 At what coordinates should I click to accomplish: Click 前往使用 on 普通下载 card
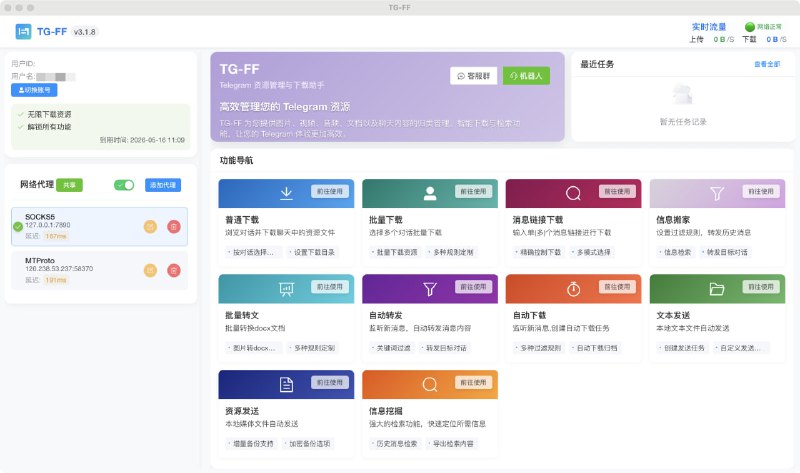click(x=330, y=191)
